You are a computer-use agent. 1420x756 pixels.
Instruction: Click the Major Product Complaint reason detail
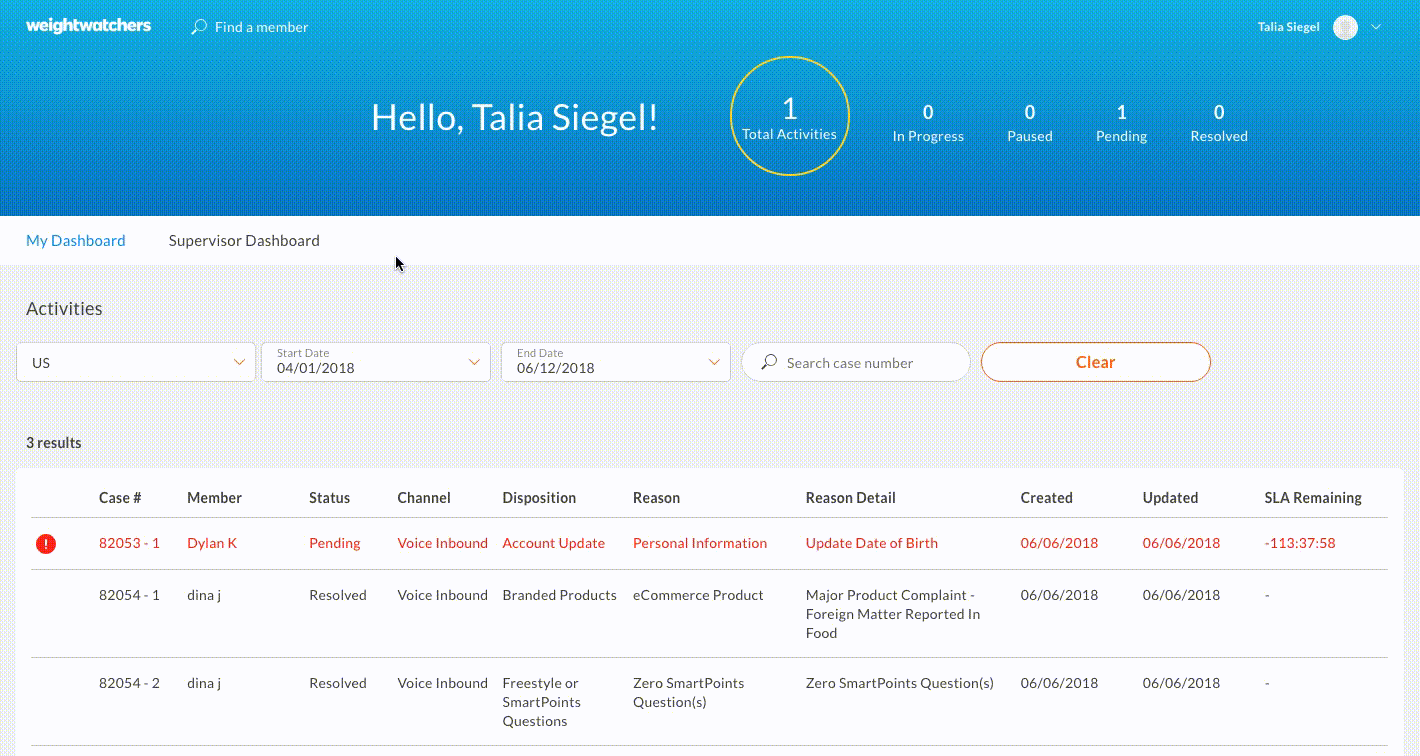coord(893,614)
